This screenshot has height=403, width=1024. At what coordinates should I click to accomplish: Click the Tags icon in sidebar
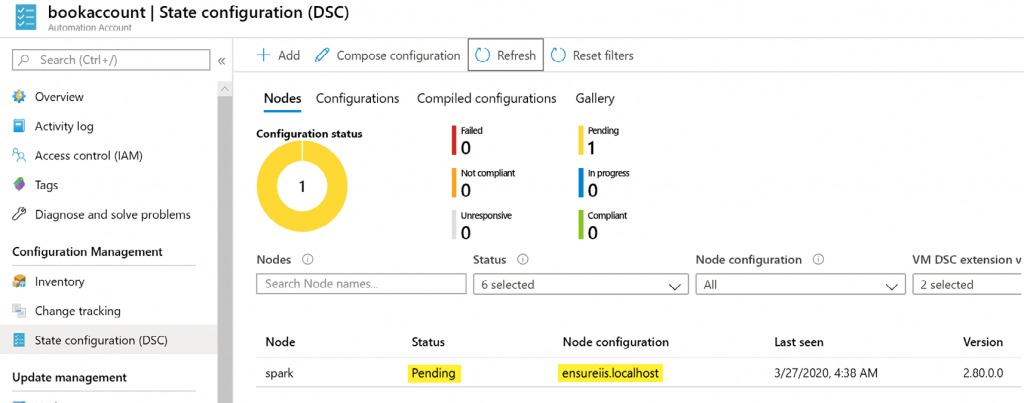(x=18, y=185)
